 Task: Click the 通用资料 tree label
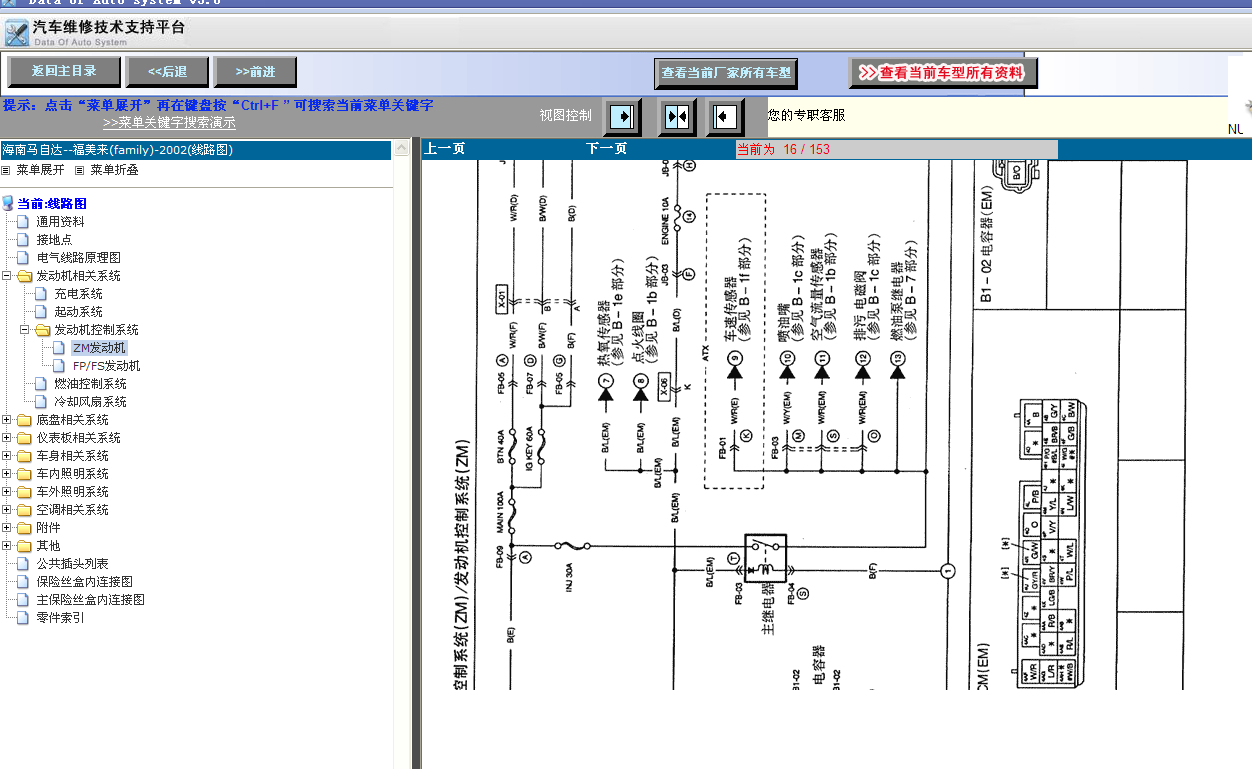pos(60,222)
